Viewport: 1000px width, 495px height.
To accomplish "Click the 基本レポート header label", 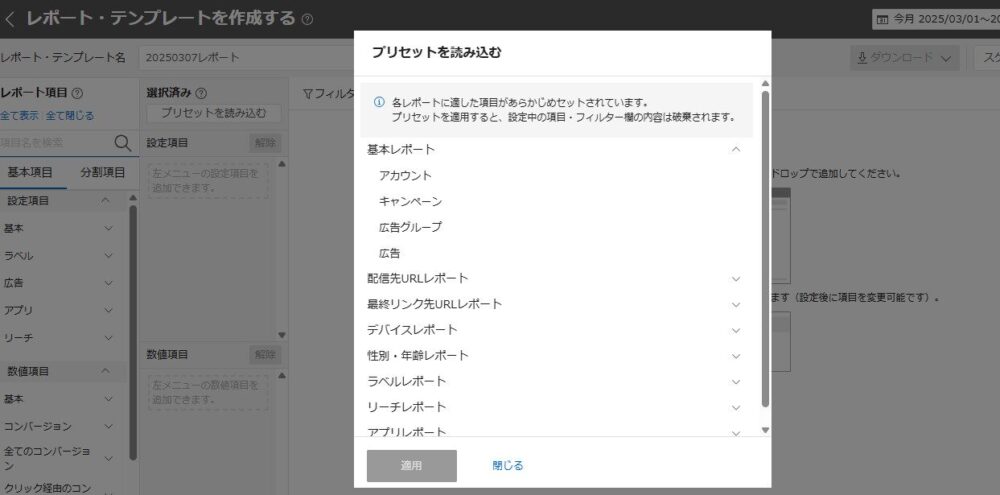I will pyautogui.click(x=401, y=149).
